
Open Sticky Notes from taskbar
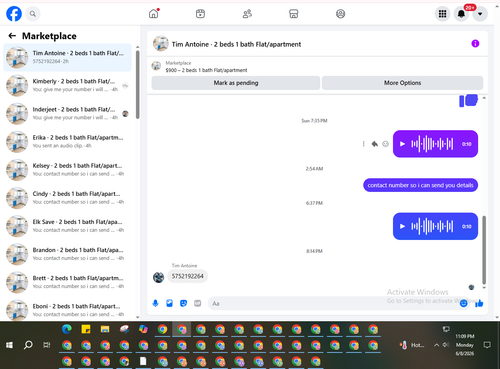86,329
